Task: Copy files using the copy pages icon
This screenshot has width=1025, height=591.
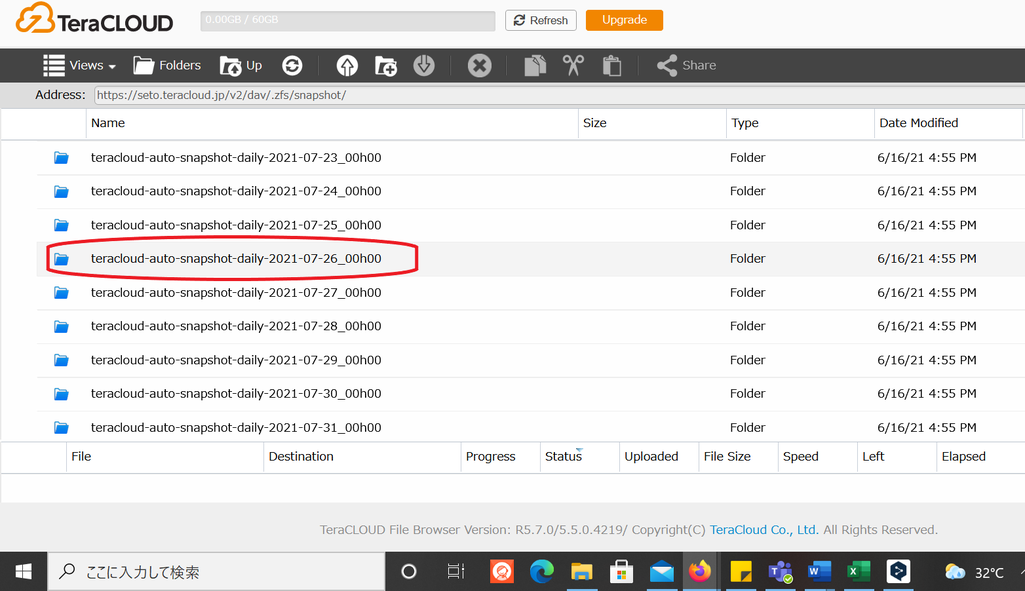Action: [534, 65]
